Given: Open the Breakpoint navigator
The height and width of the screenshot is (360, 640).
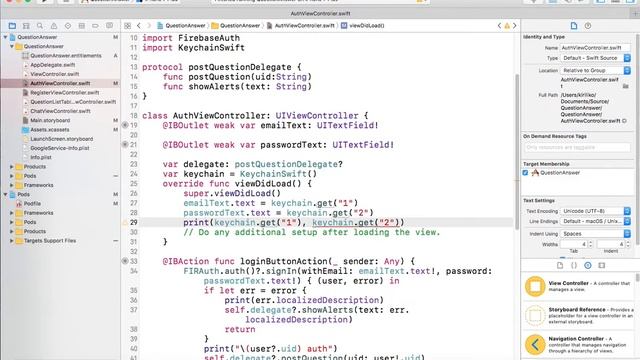Looking at the screenshot, I should 96,26.
